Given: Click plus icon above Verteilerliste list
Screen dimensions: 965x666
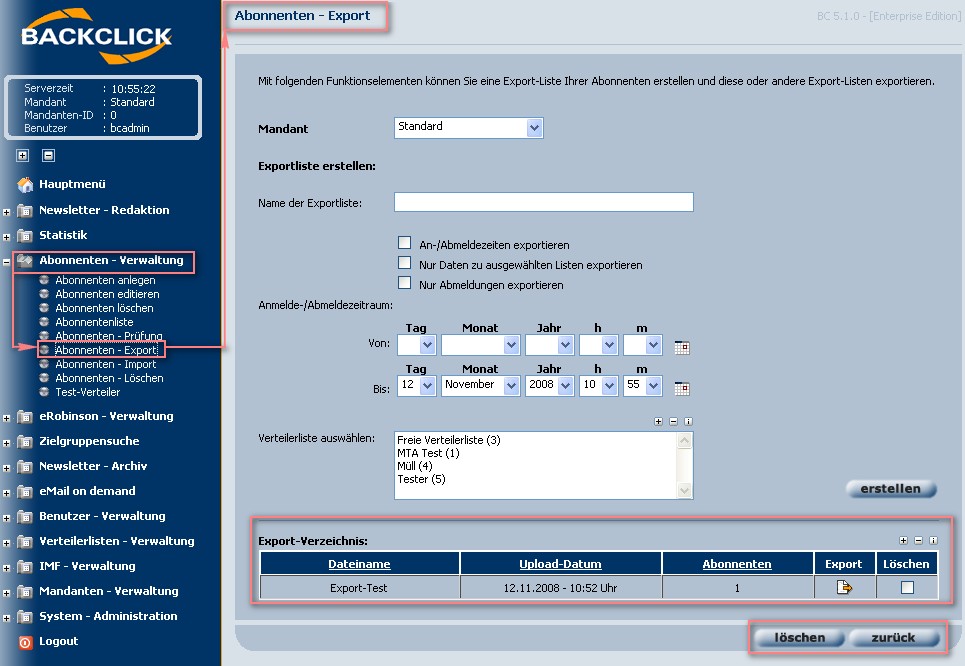Looking at the screenshot, I should (659, 422).
